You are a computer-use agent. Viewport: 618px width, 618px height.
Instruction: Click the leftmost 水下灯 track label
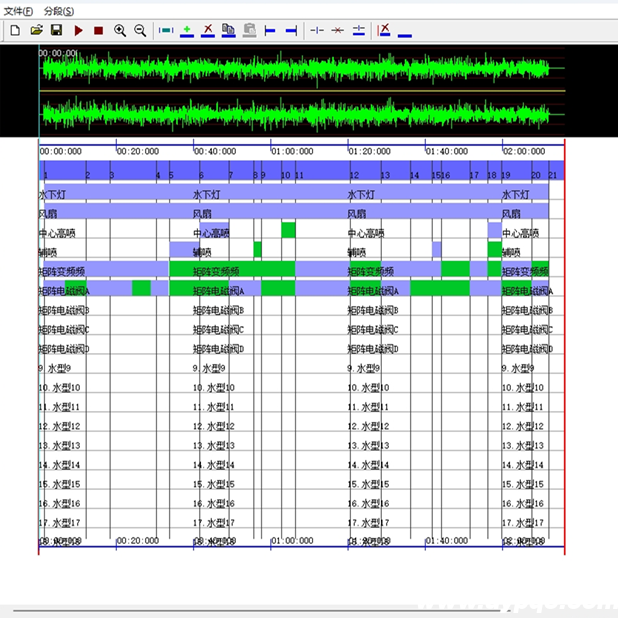(52, 195)
